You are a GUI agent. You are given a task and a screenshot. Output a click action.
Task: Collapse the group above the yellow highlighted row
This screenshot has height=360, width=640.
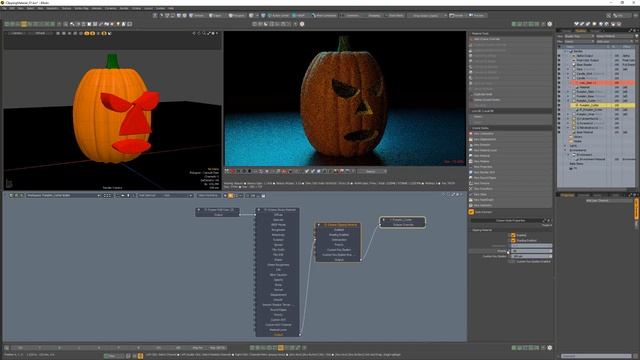coord(568,101)
